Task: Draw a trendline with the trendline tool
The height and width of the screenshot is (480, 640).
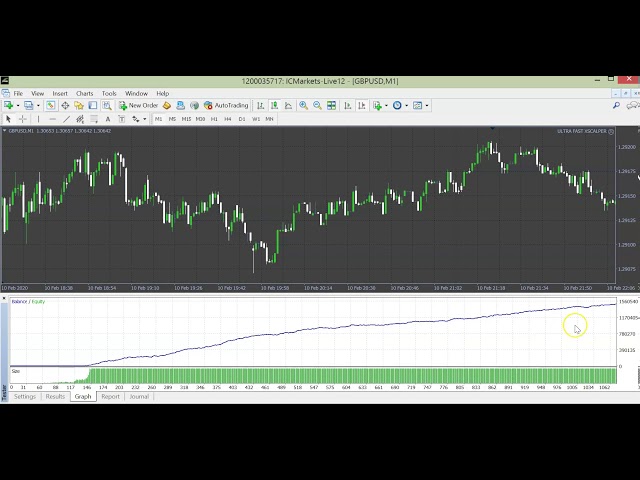Action: (x=67, y=119)
